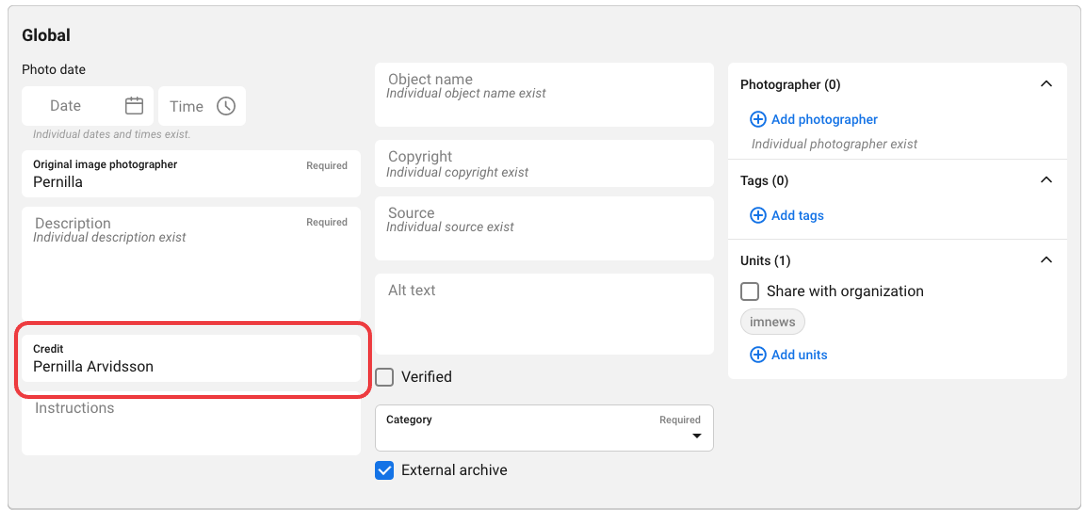Open the calendar date picker icon
The width and height of the screenshot is (1088, 521).
(134, 106)
